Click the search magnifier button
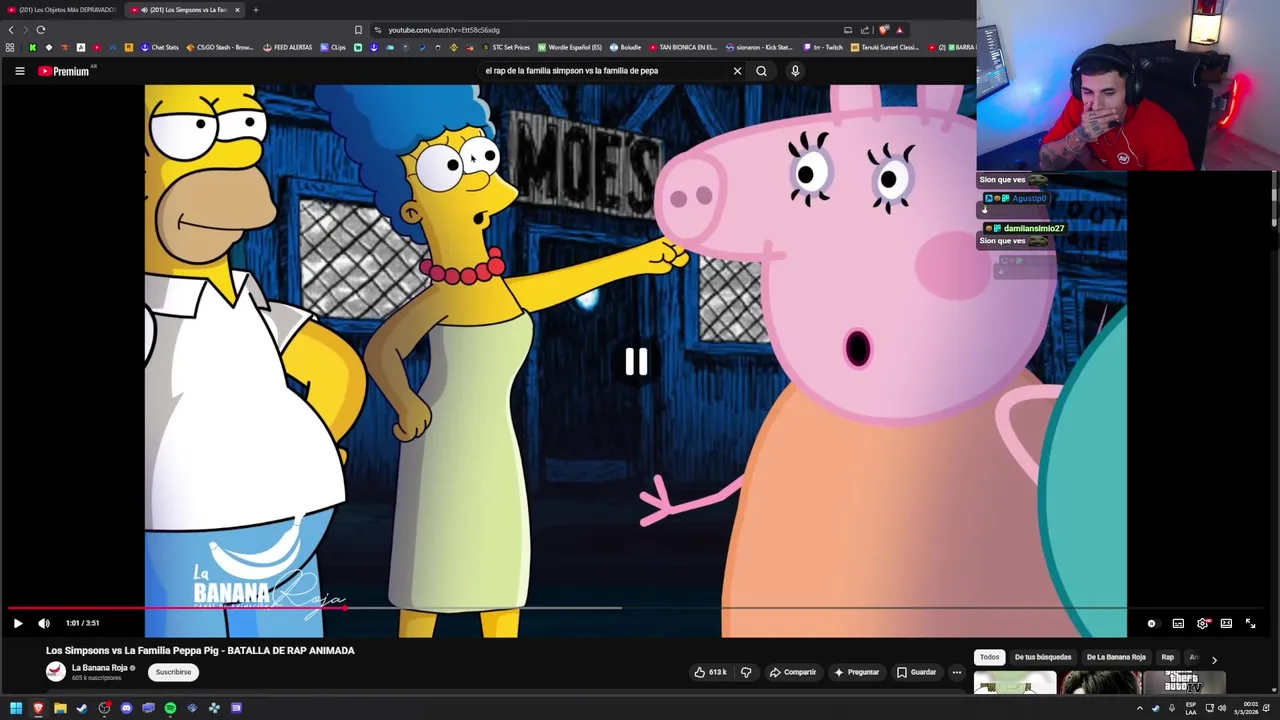This screenshot has width=1280, height=720. [x=761, y=71]
